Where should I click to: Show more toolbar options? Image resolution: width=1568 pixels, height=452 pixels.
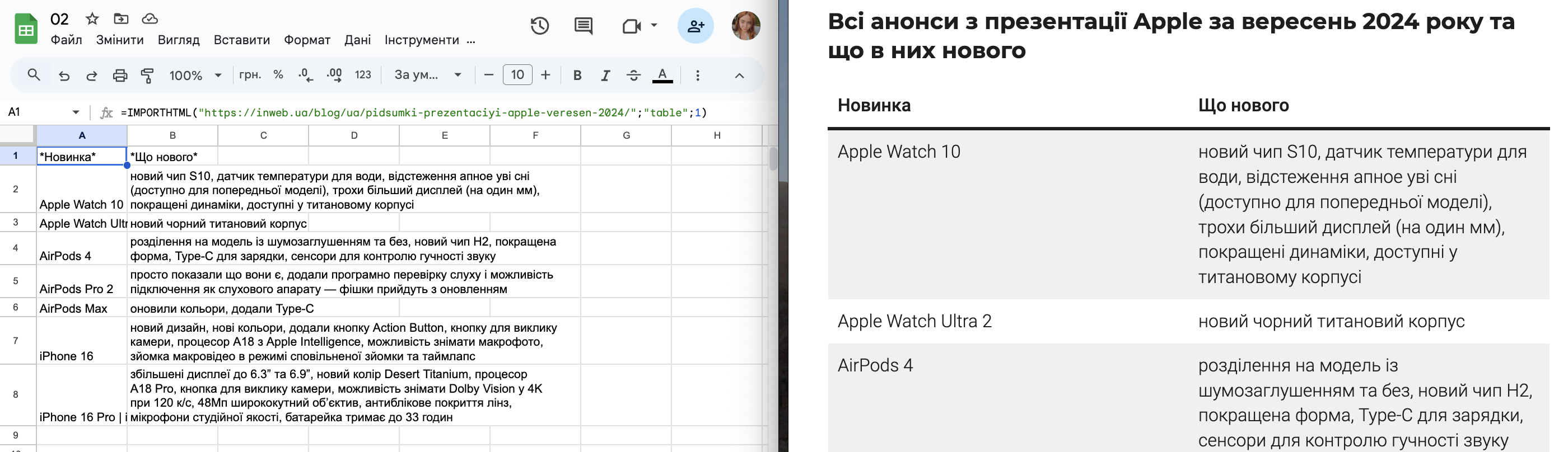pos(698,76)
